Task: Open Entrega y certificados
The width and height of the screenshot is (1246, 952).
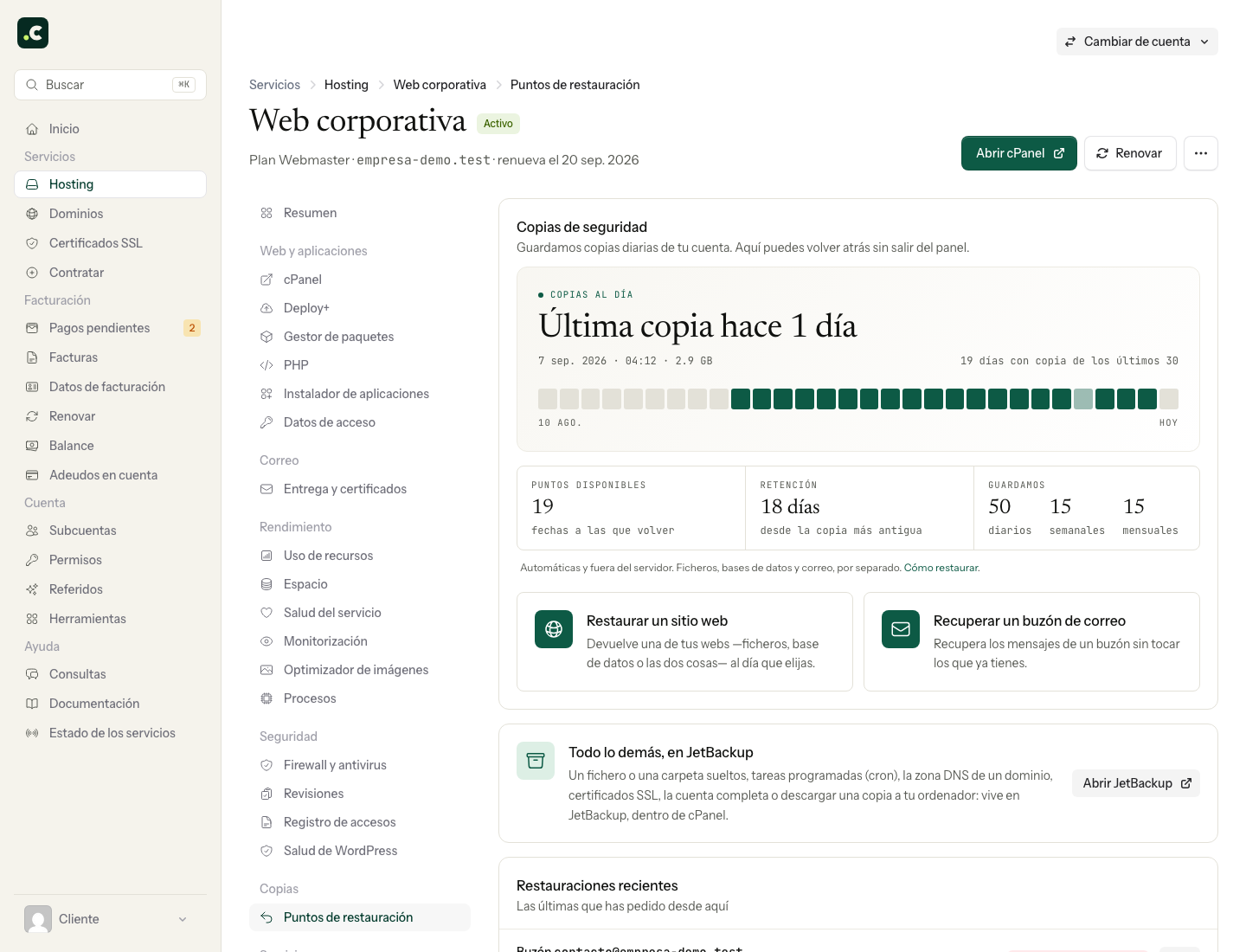Action: coord(360,489)
